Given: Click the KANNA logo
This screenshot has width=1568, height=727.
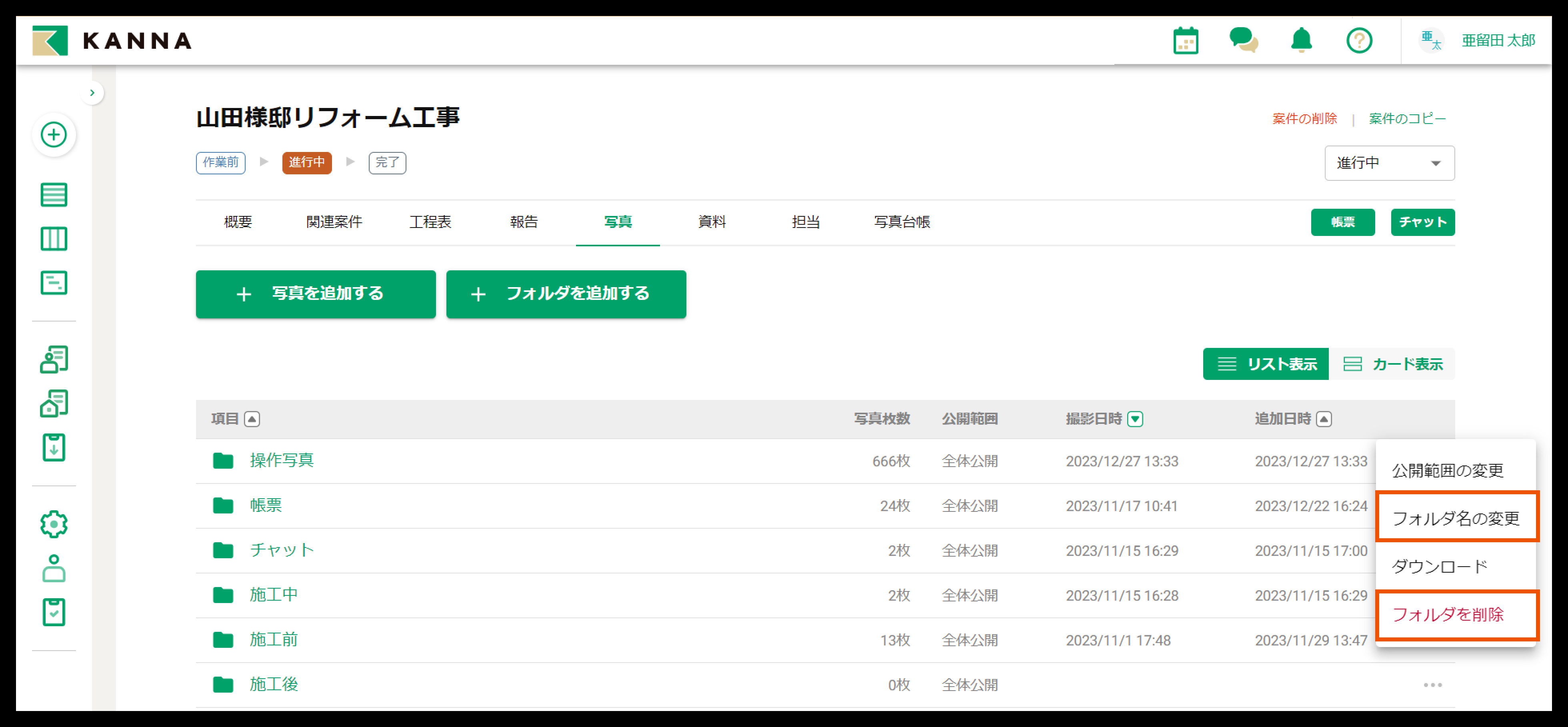Looking at the screenshot, I should 112,41.
